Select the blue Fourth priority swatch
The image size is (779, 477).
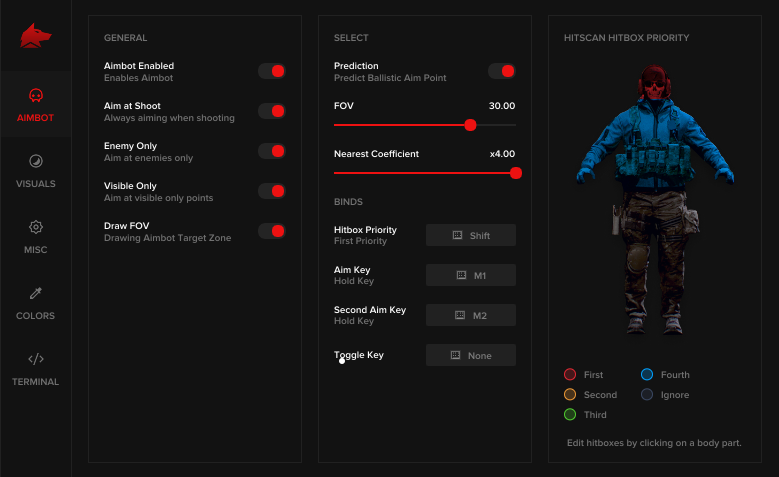tap(647, 375)
